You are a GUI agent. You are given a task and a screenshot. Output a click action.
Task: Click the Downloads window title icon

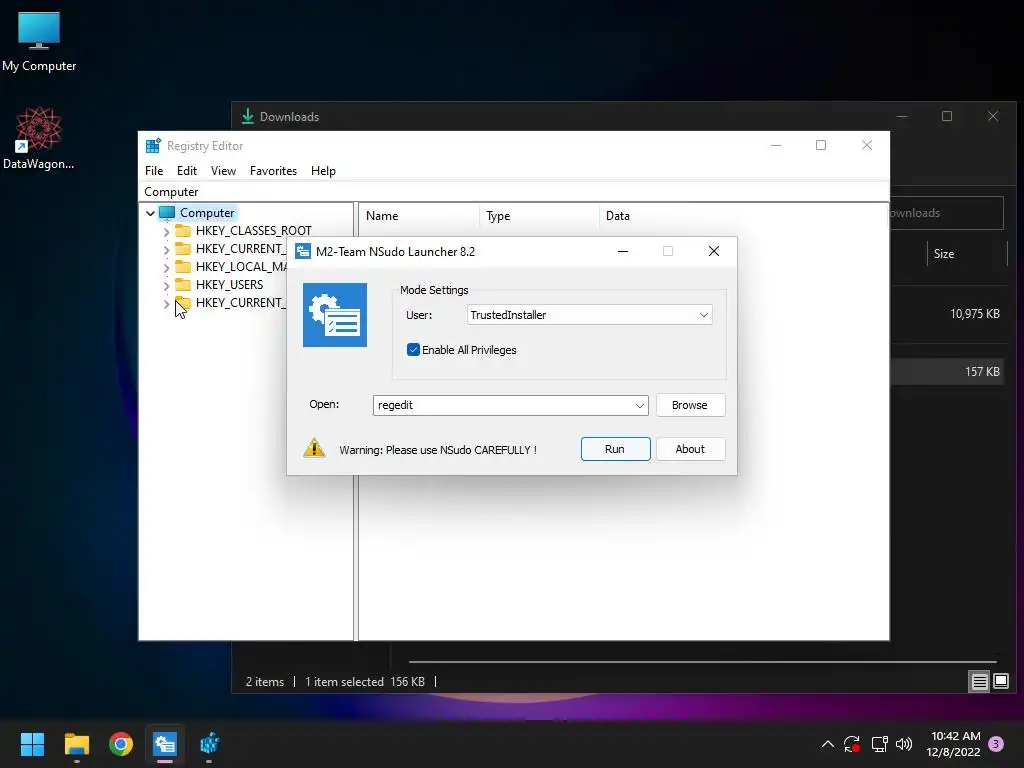(248, 116)
